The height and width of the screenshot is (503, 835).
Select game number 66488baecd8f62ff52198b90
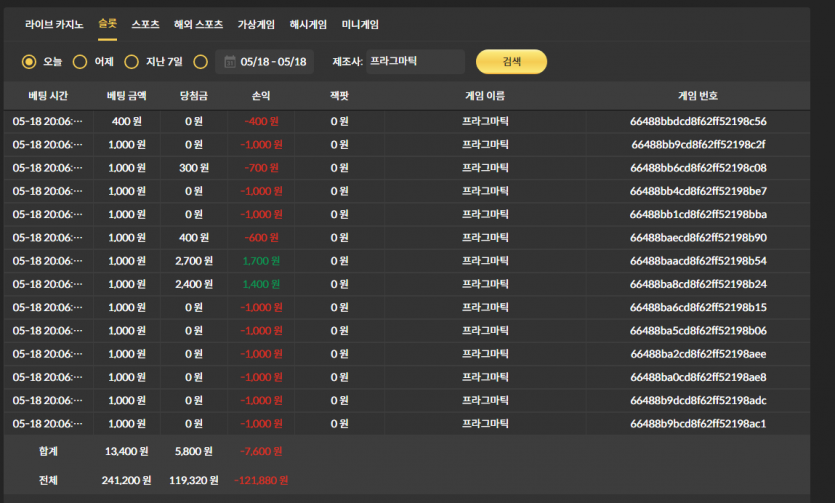pos(698,237)
